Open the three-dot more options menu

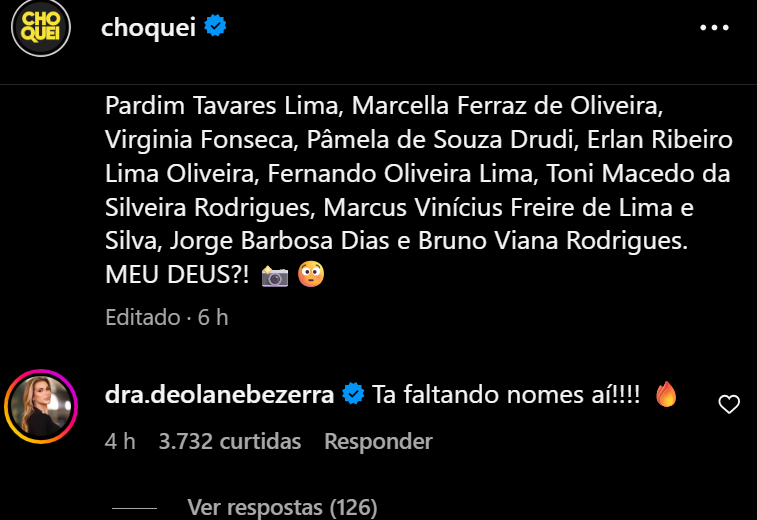pyautogui.click(x=715, y=28)
